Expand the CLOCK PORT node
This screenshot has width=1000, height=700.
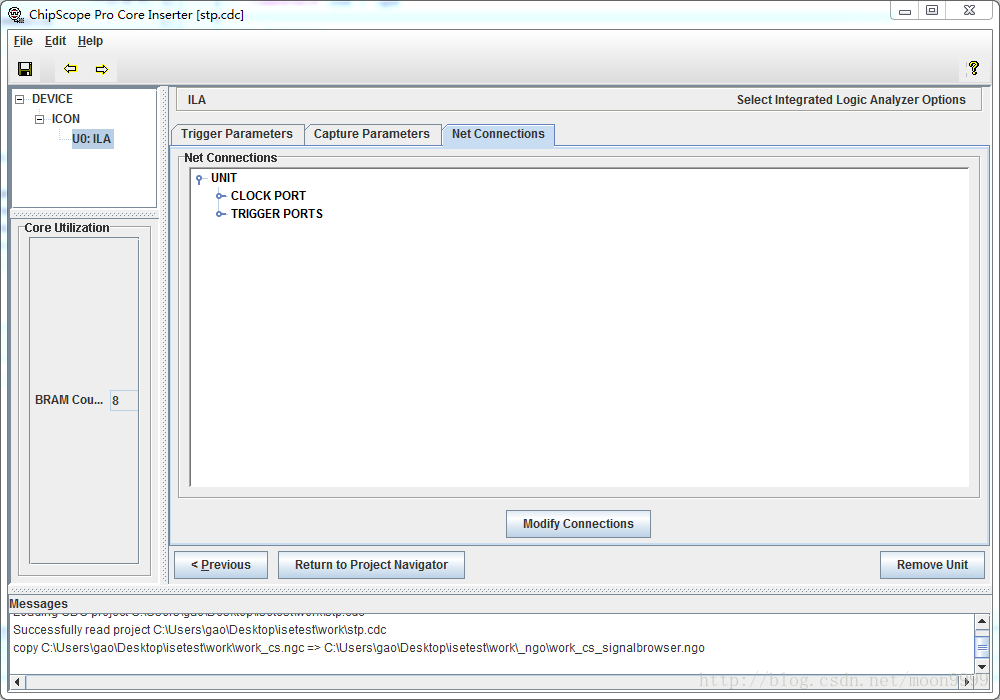click(221, 196)
